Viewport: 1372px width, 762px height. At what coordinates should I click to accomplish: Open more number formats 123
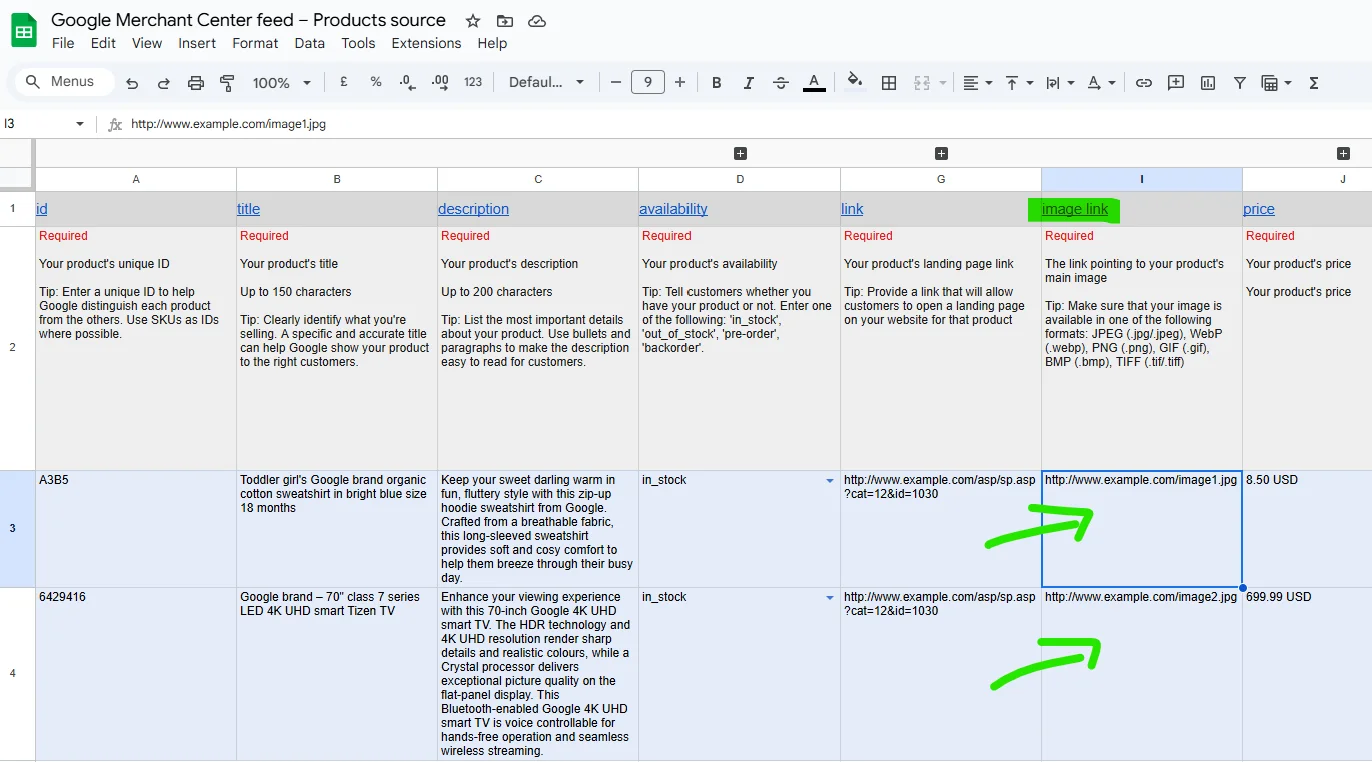[473, 82]
